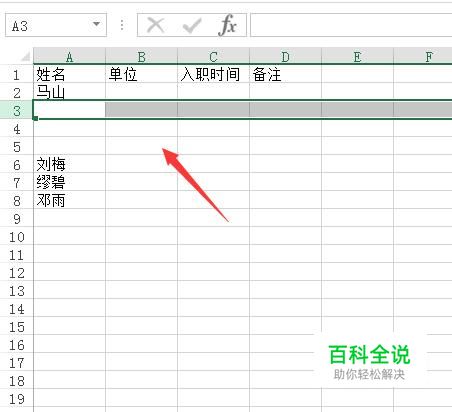Select column F header

point(423,57)
